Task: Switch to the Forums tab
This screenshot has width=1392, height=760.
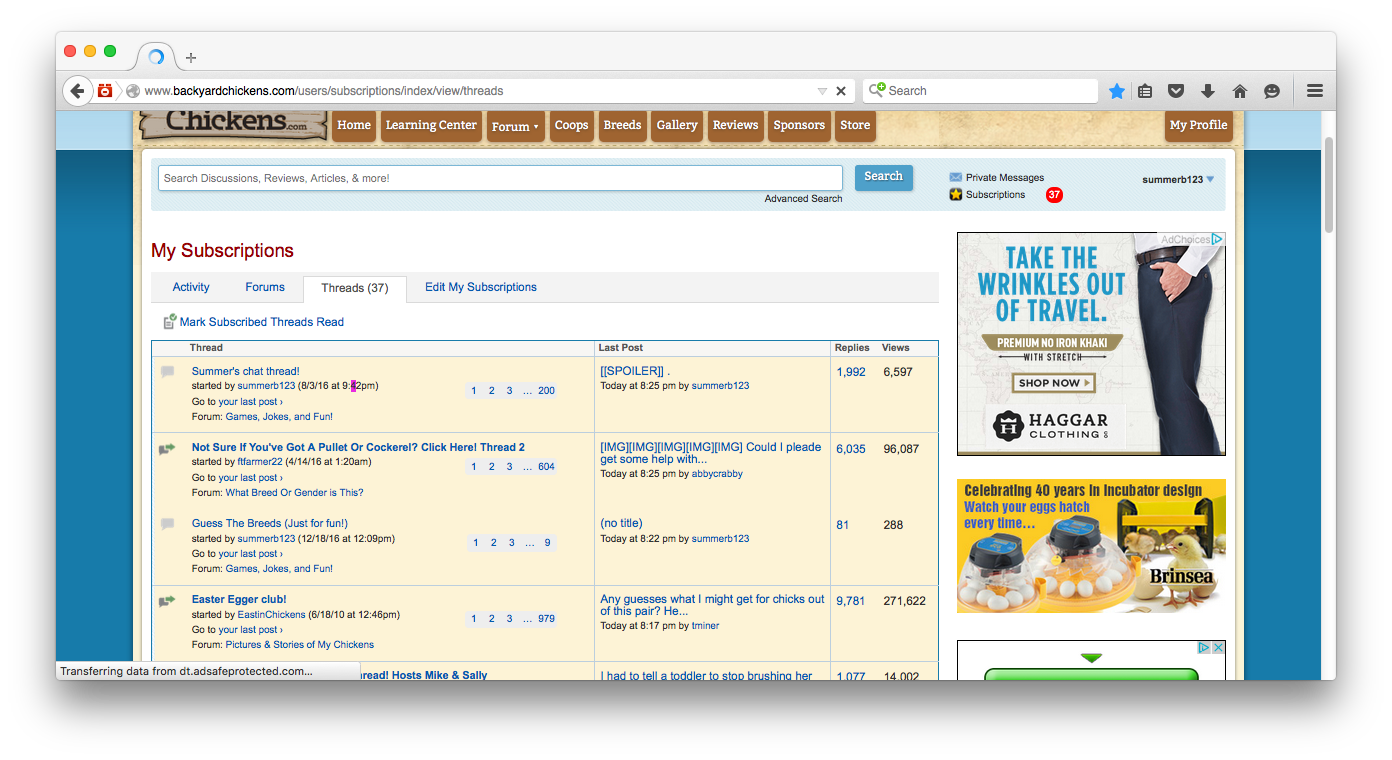Action: click(x=265, y=287)
